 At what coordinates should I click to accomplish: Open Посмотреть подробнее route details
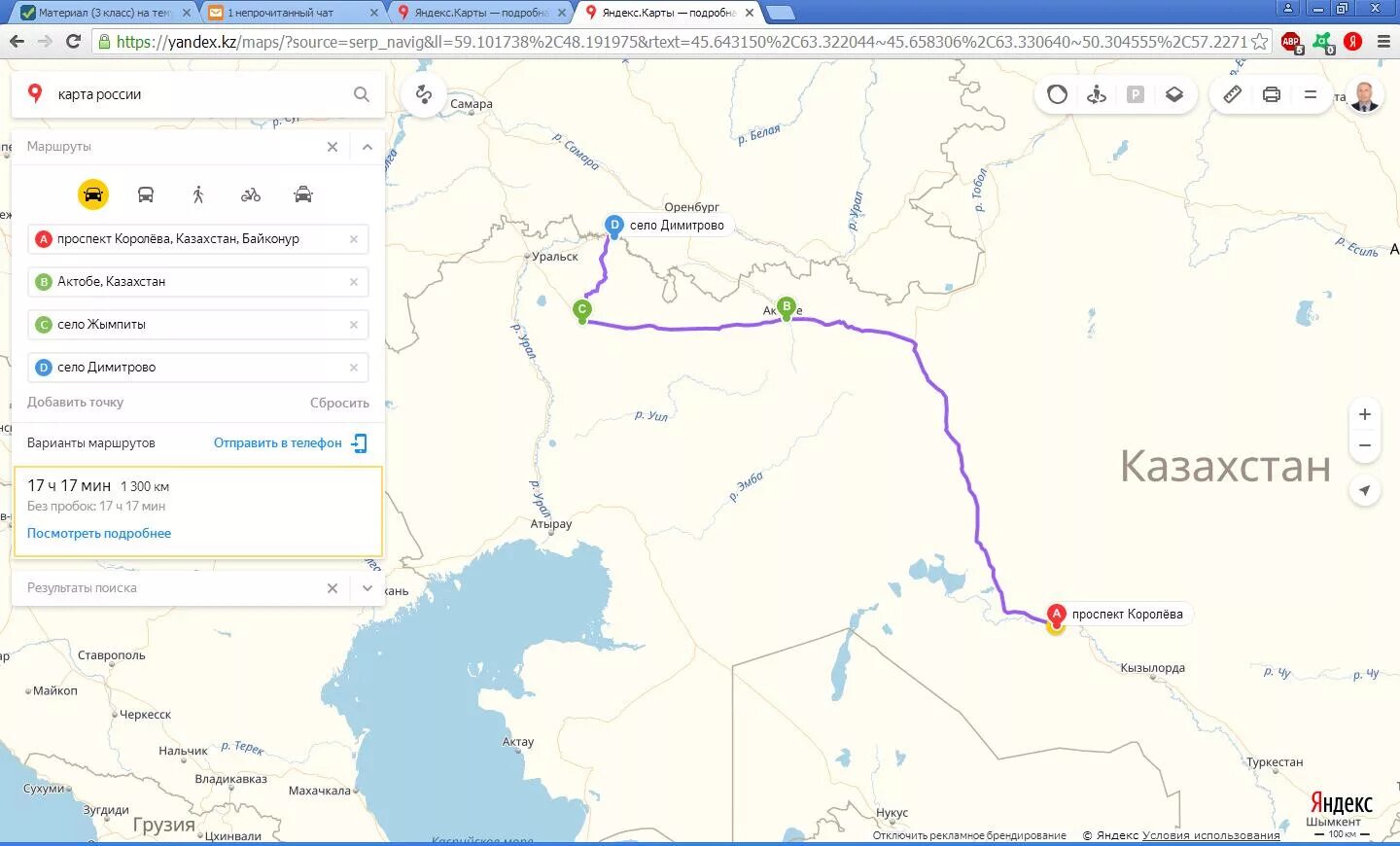[99, 534]
